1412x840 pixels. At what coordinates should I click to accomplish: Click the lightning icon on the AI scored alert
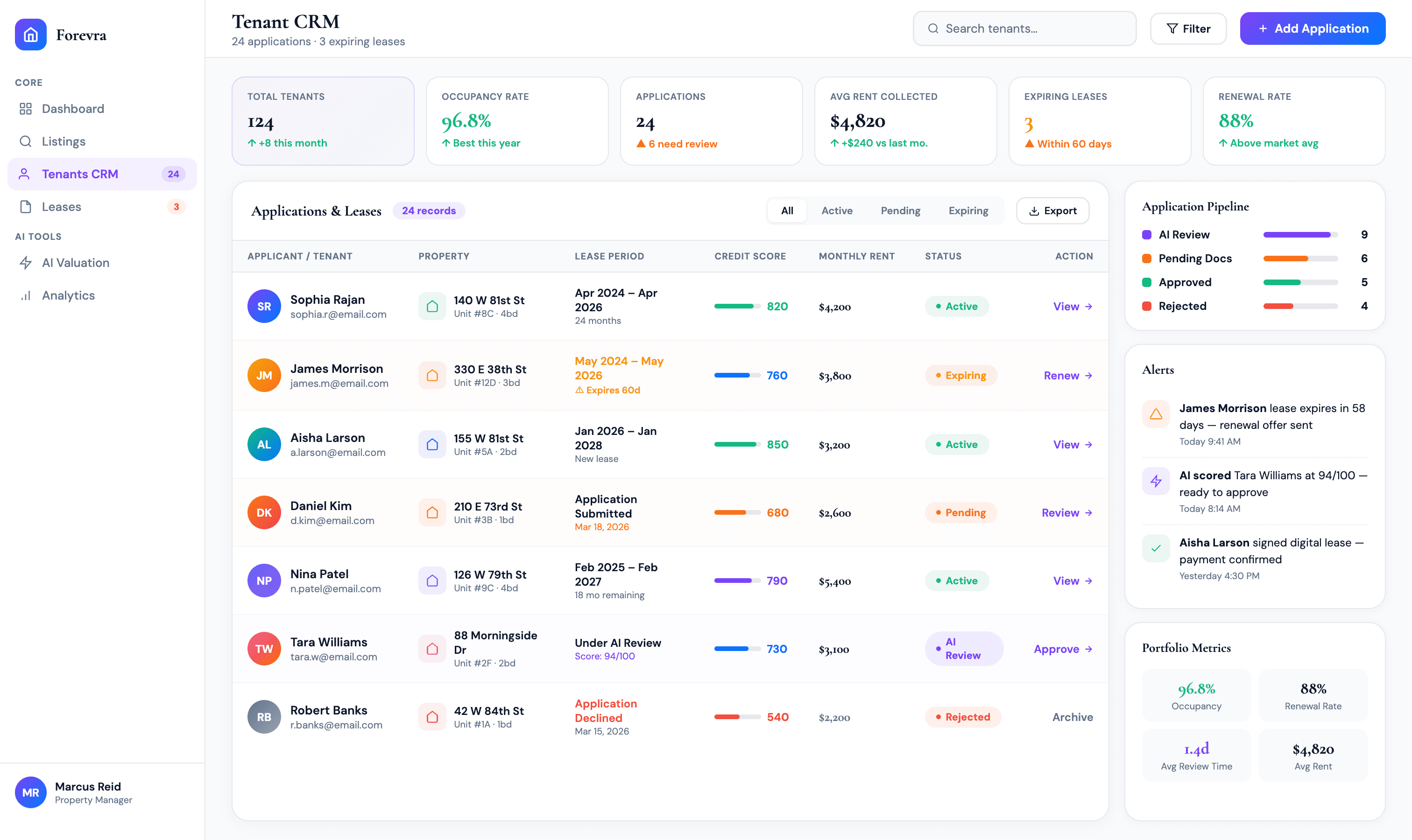(x=1156, y=481)
